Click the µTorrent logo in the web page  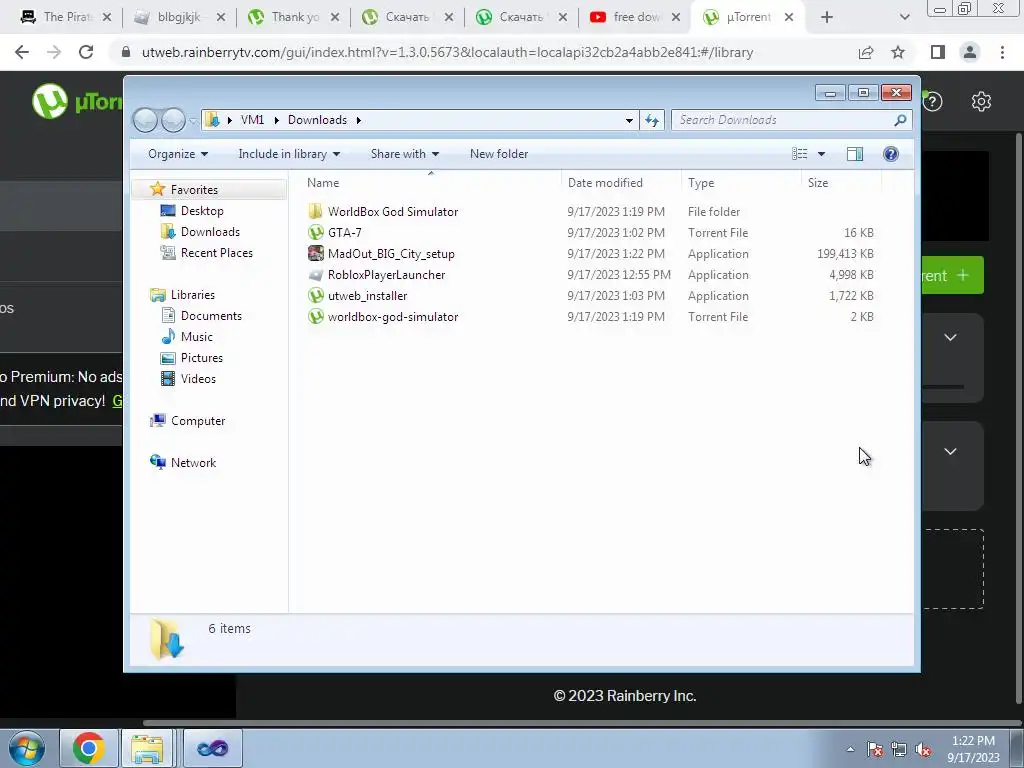click(x=77, y=101)
